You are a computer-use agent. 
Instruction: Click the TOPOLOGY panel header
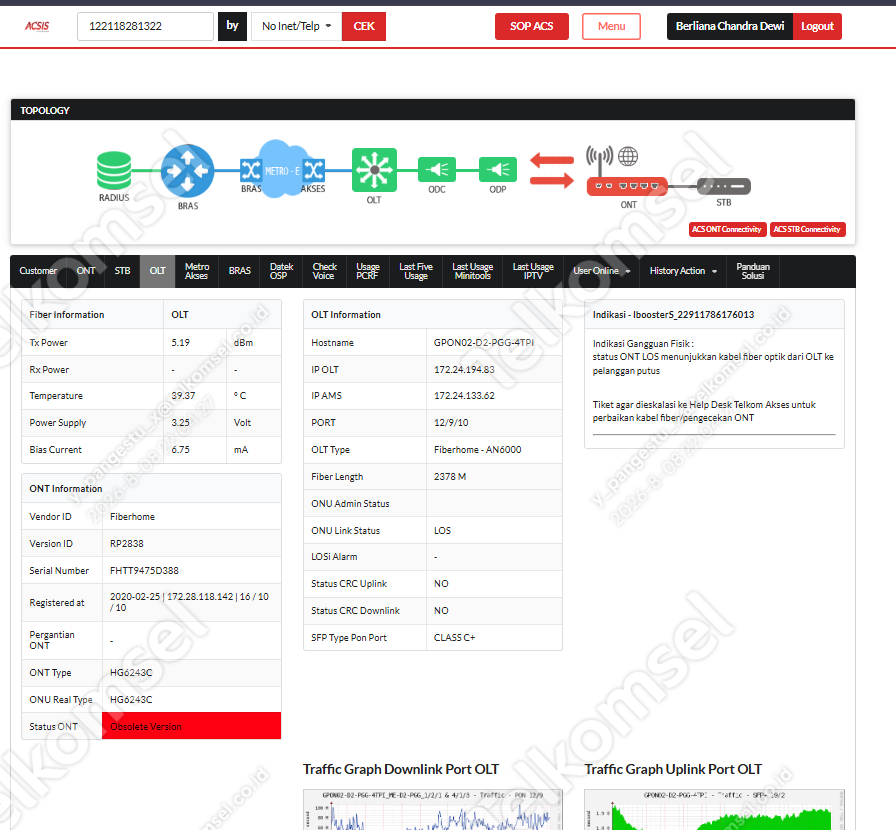pyautogui.click(x=433, y=110)
